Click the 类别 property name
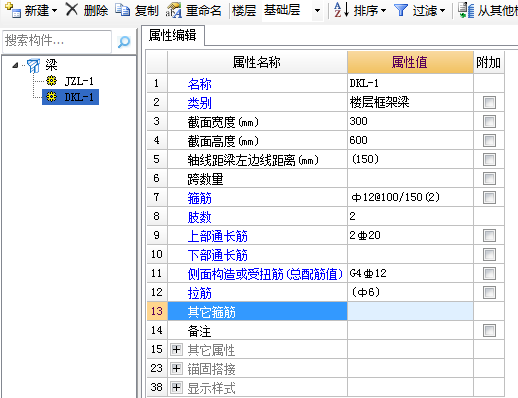 tap(199, 103)
